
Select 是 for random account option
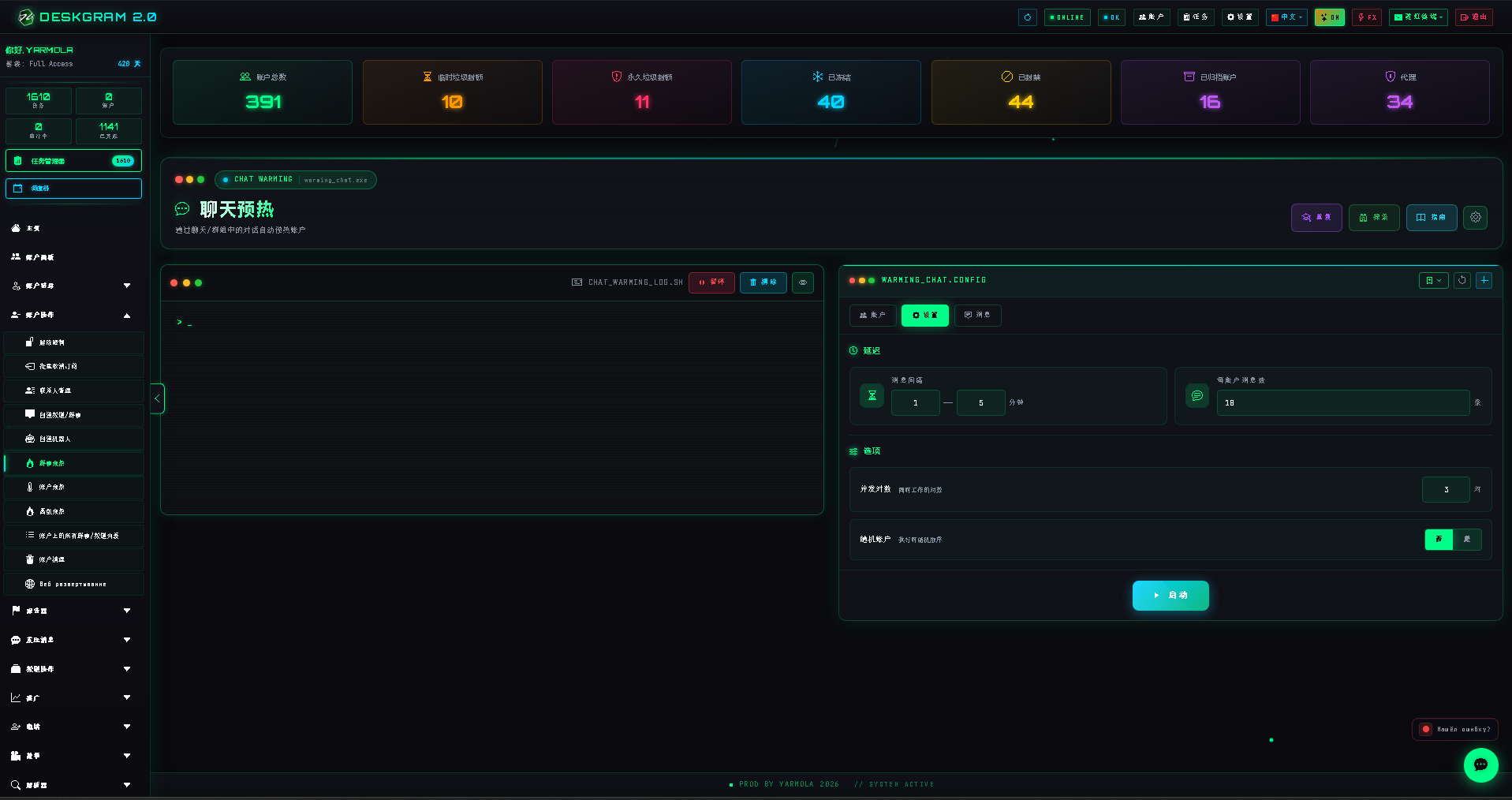point(1467,540)
